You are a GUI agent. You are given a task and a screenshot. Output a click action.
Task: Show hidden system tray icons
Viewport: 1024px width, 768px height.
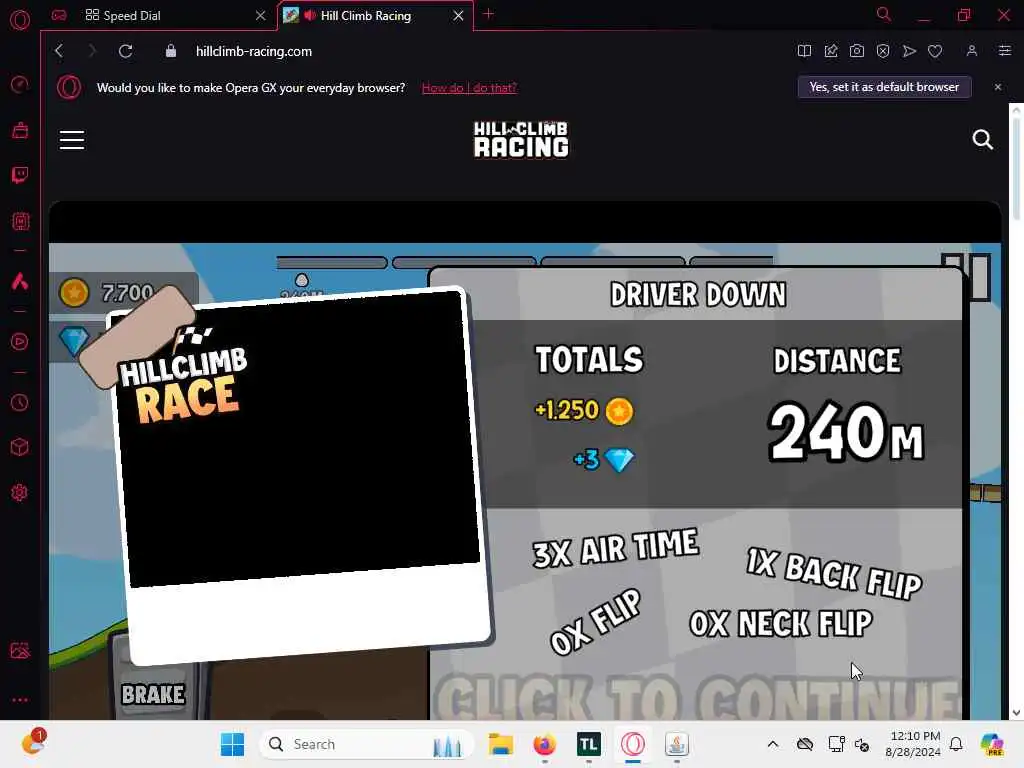[x=773, y=744]
